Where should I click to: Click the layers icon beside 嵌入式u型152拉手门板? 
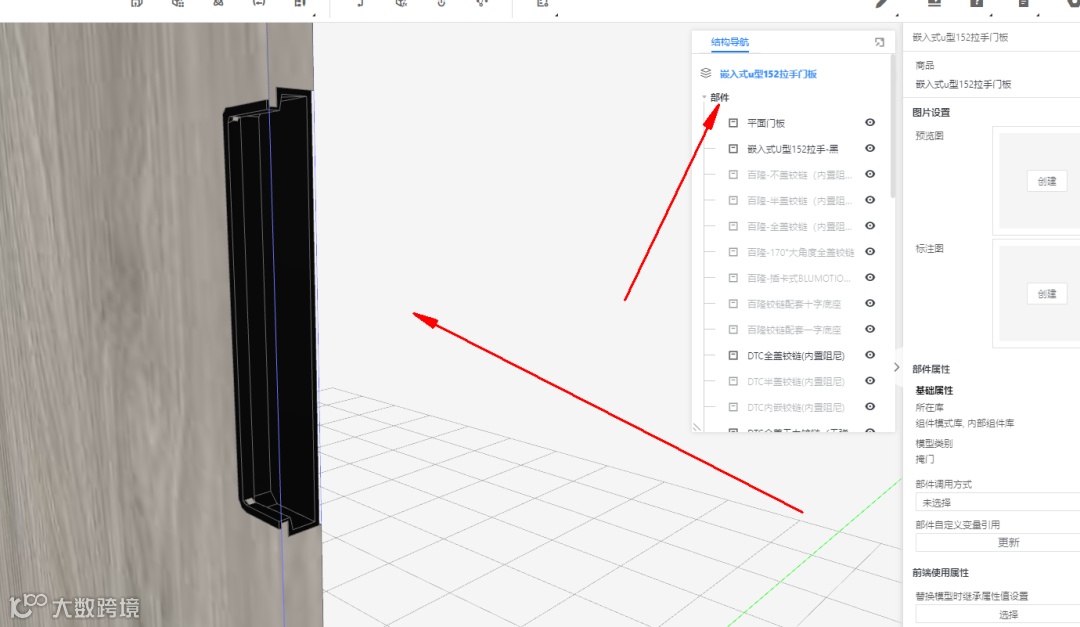[705, 73]
